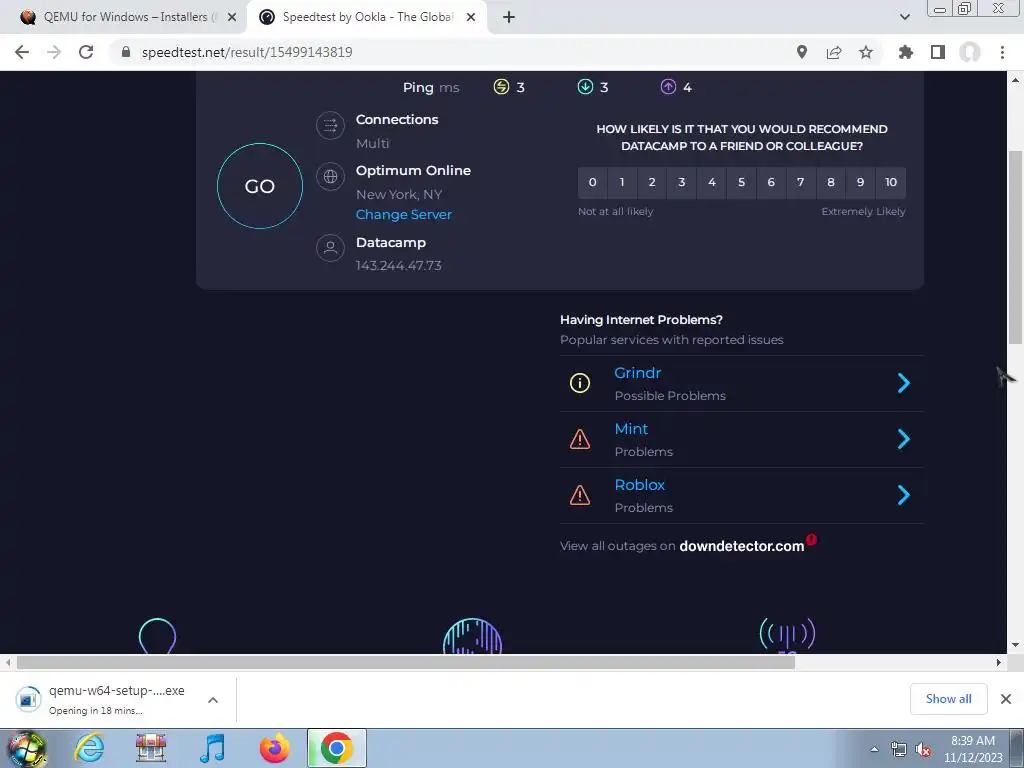Open the music player taskbar icon
This screenshot has height=768, width=1024.
212,749
